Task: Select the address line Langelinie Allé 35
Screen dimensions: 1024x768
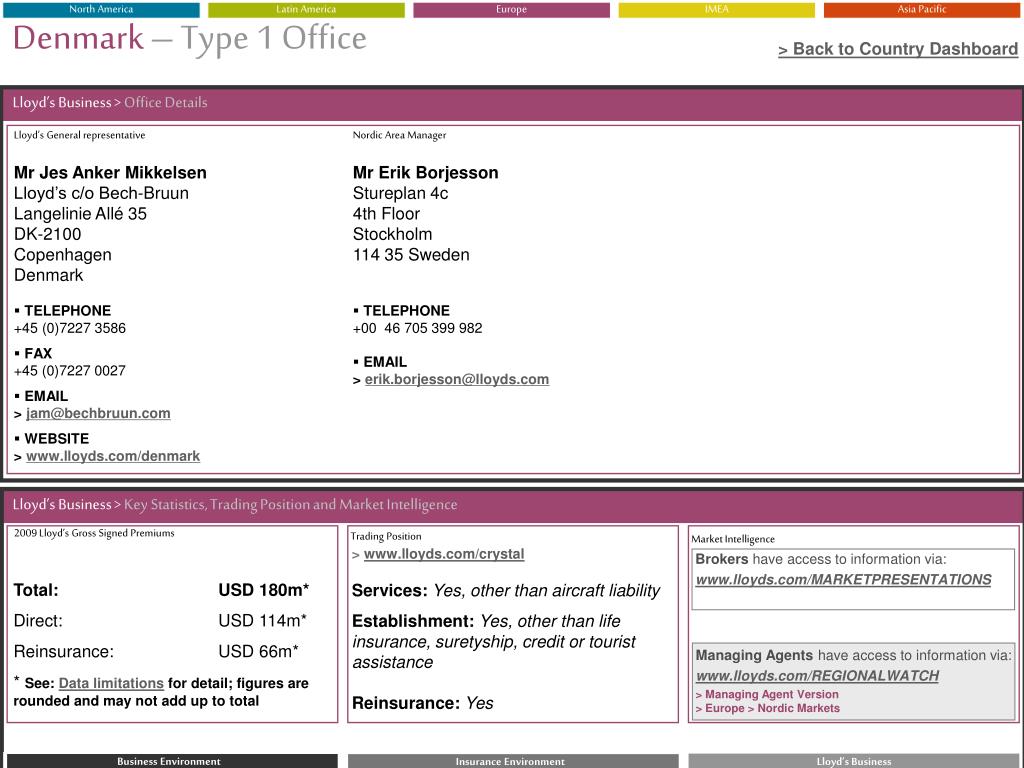Action: (x=80, y=214)
